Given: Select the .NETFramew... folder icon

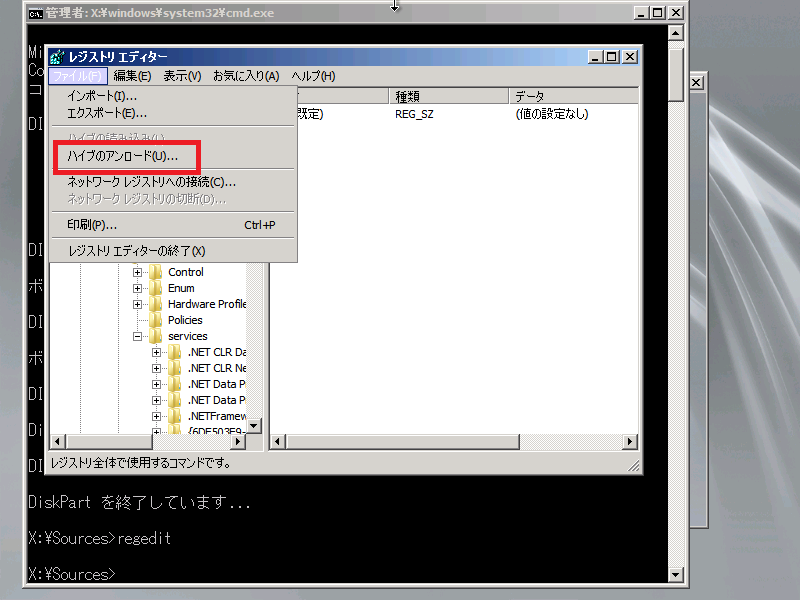Looking at the screenshot, I should (175, 416).
